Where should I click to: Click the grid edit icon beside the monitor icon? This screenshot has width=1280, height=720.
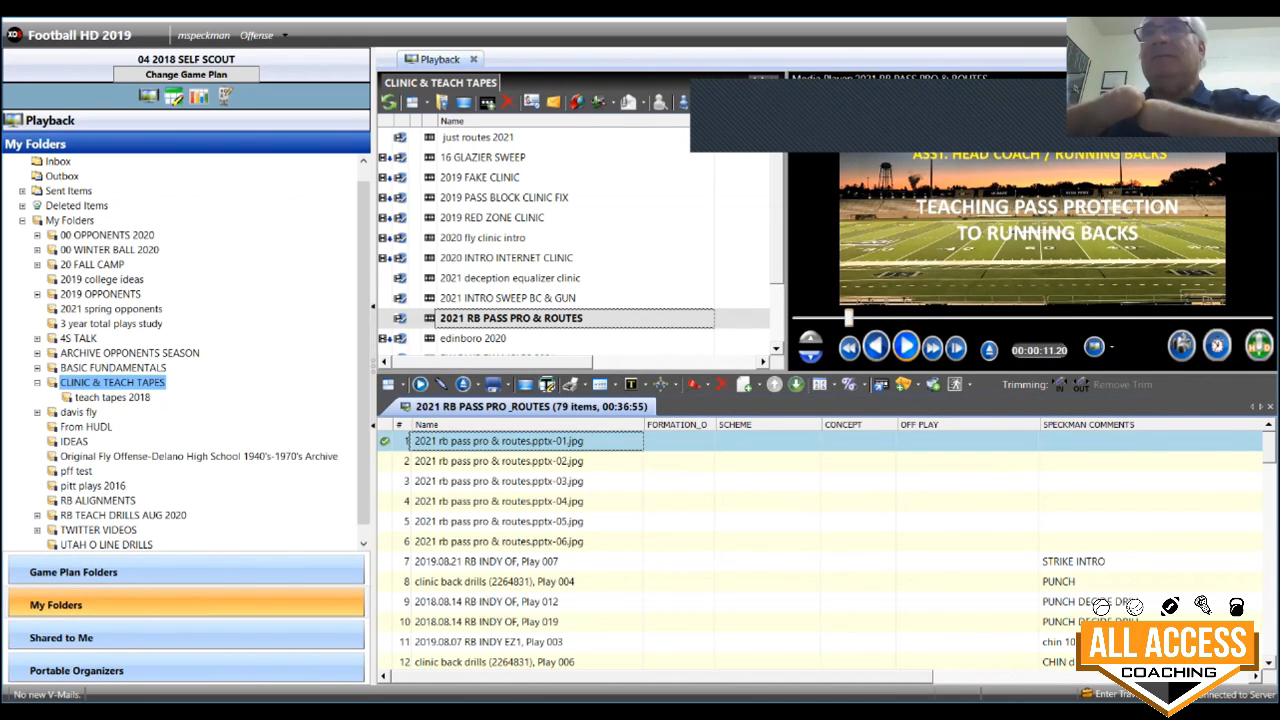point(174,96)
